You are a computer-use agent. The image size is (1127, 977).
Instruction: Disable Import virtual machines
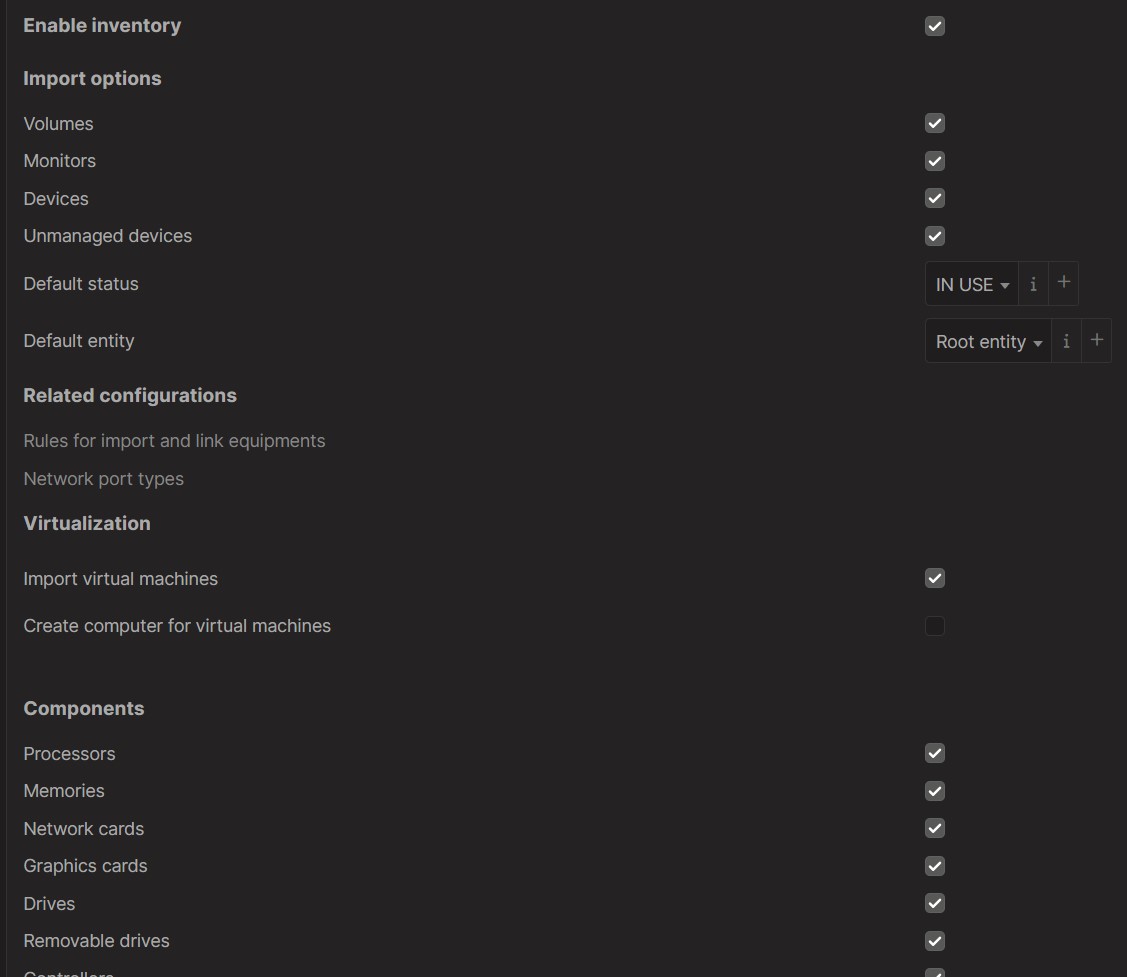[934, 578]
